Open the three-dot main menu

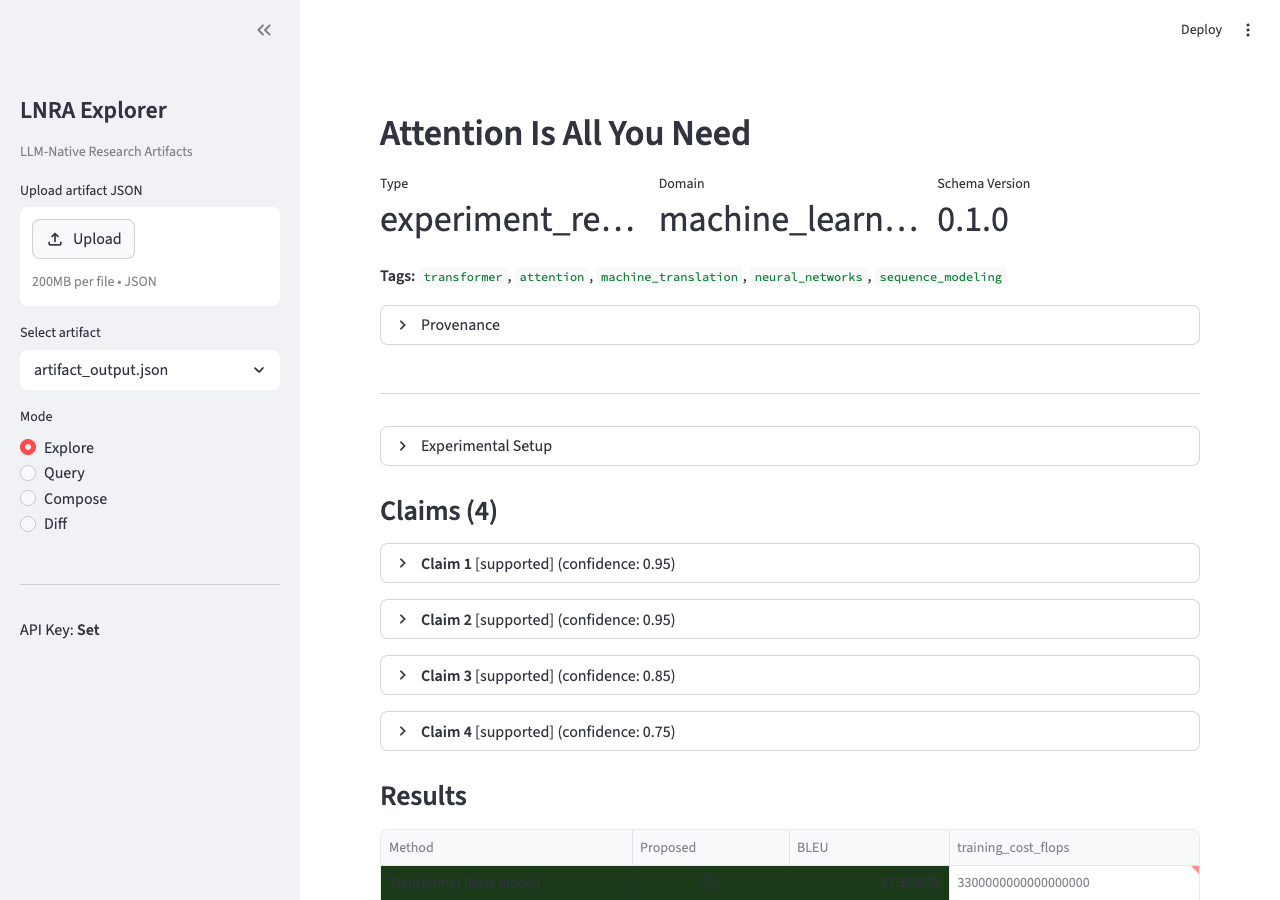[1247, 30]
